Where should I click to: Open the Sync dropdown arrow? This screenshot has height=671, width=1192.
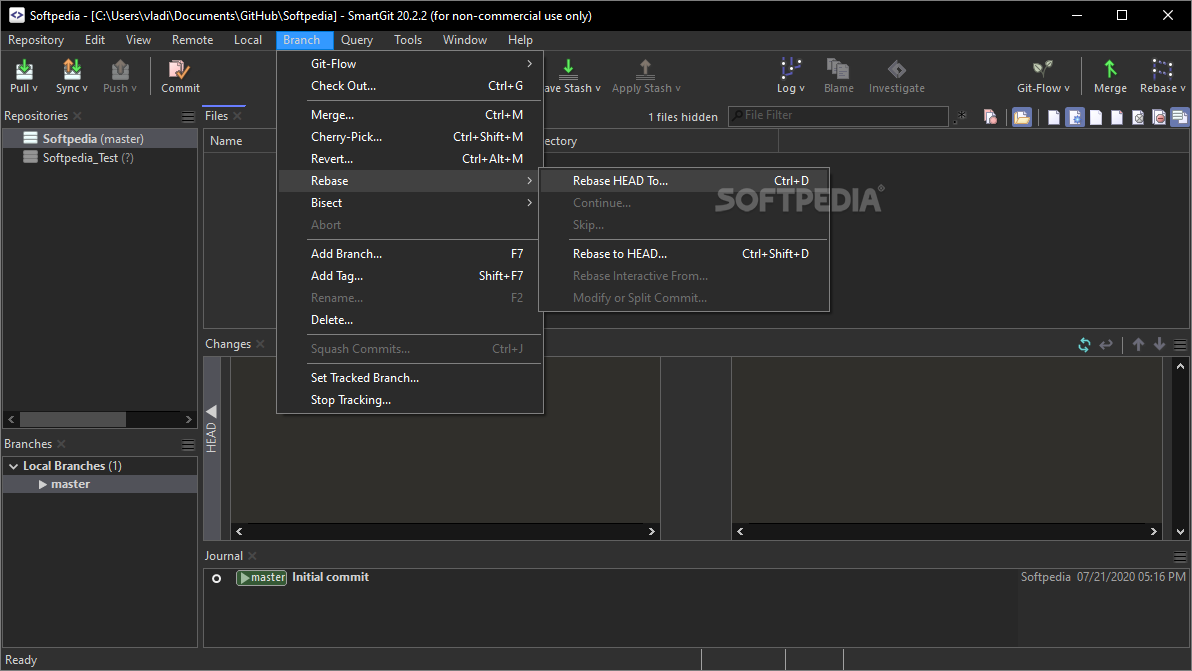click(84, 89)
